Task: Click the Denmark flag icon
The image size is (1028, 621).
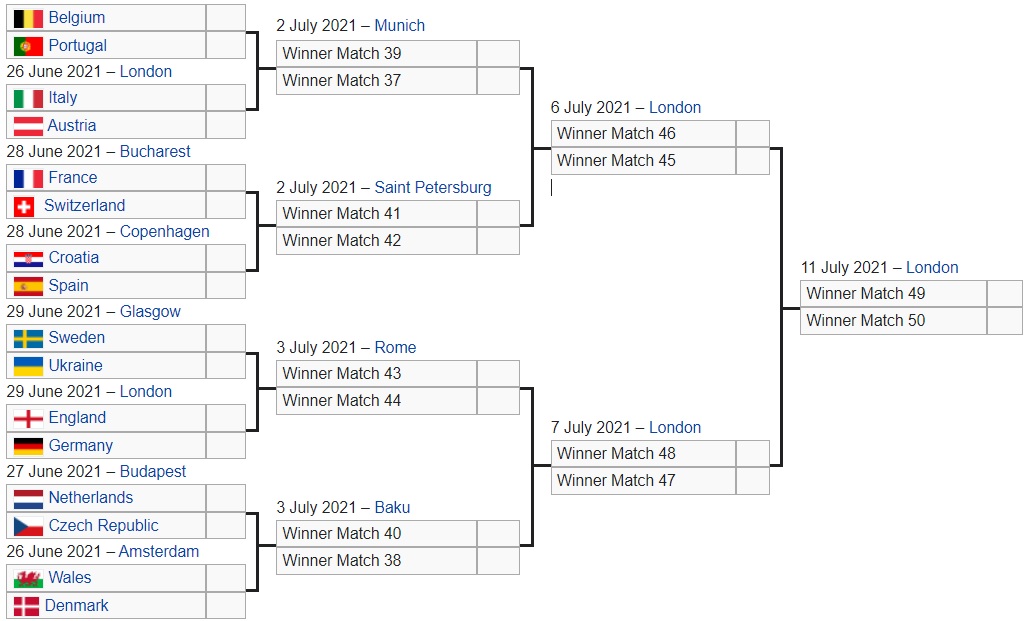Action: 27,606
